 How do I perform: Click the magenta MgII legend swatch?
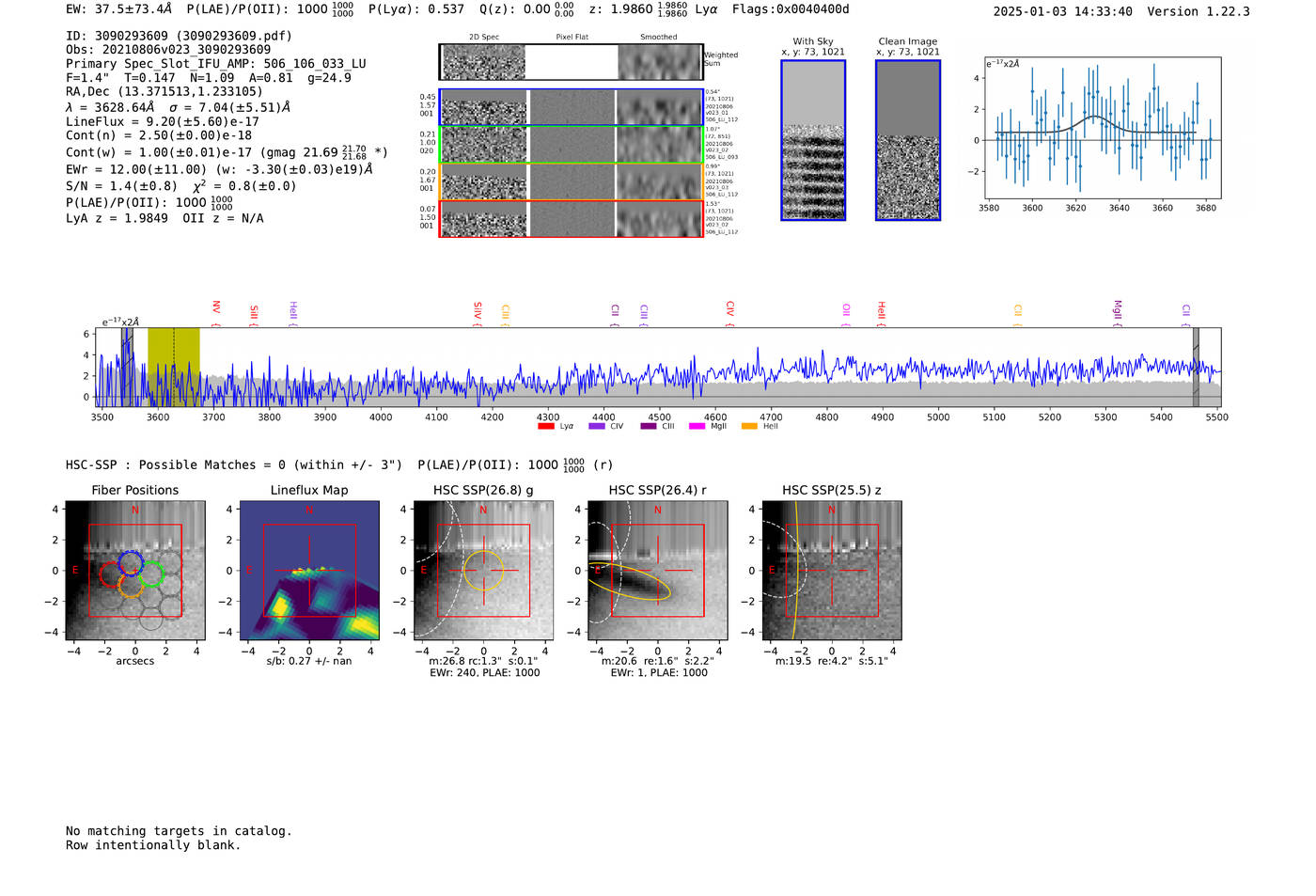coord(697,427)
